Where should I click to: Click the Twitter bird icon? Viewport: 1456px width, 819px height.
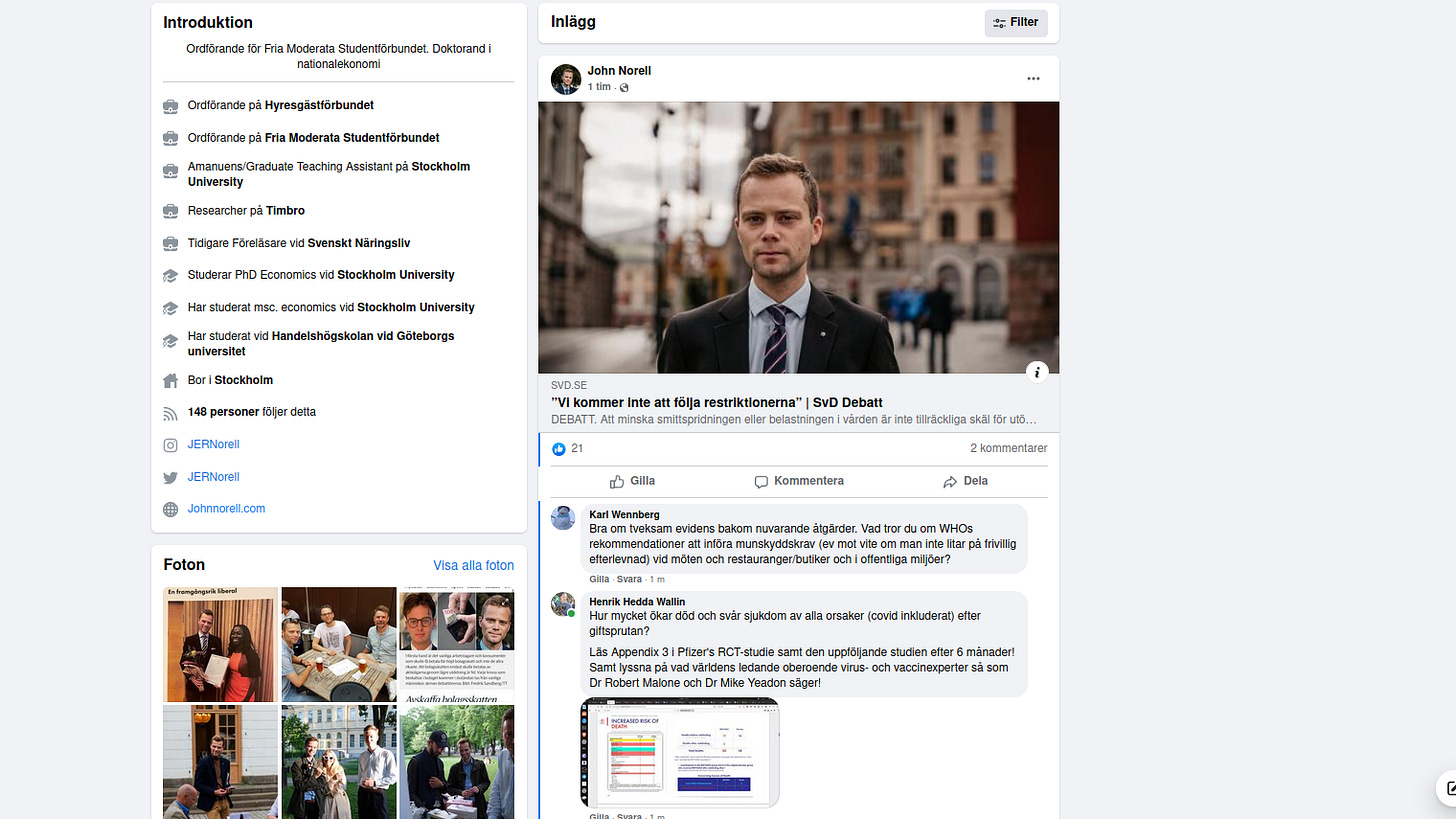coord(170,478)
